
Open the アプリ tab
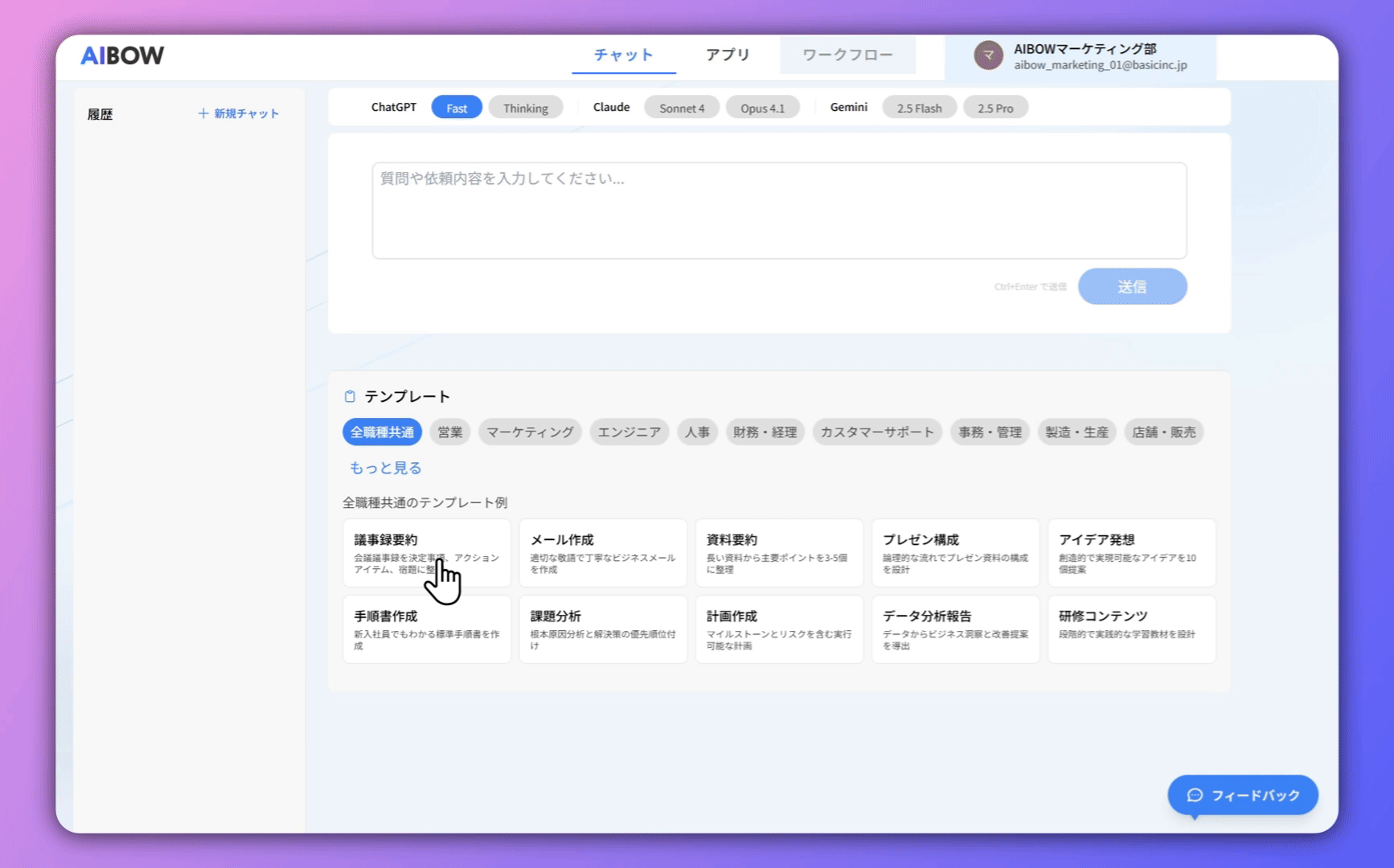(x=728, y=55)
